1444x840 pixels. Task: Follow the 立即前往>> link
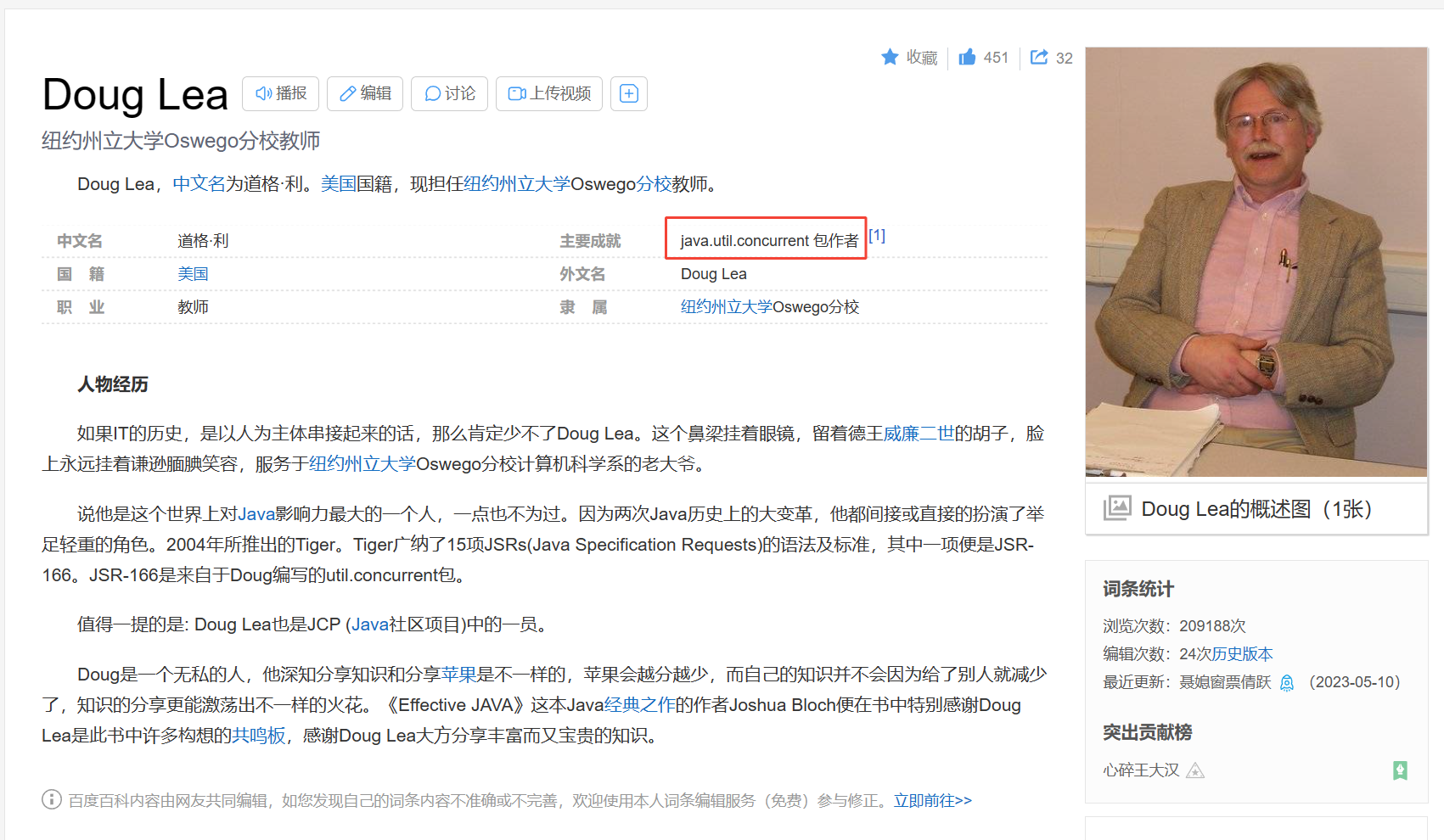click(x=933, y=800)
